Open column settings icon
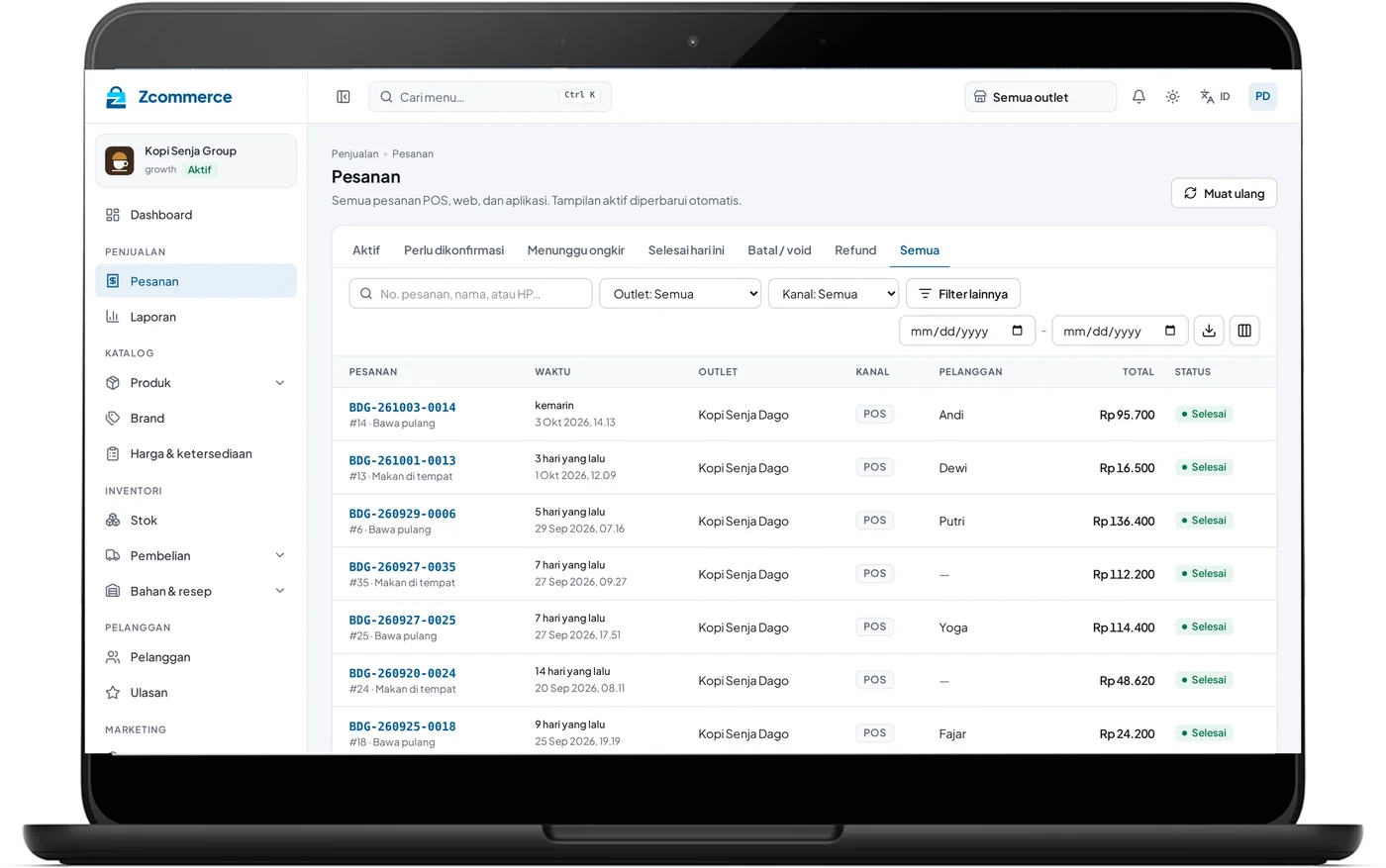Viewport: 1386px width, 868px height. pyautogui.click(x=1244, y=331)
